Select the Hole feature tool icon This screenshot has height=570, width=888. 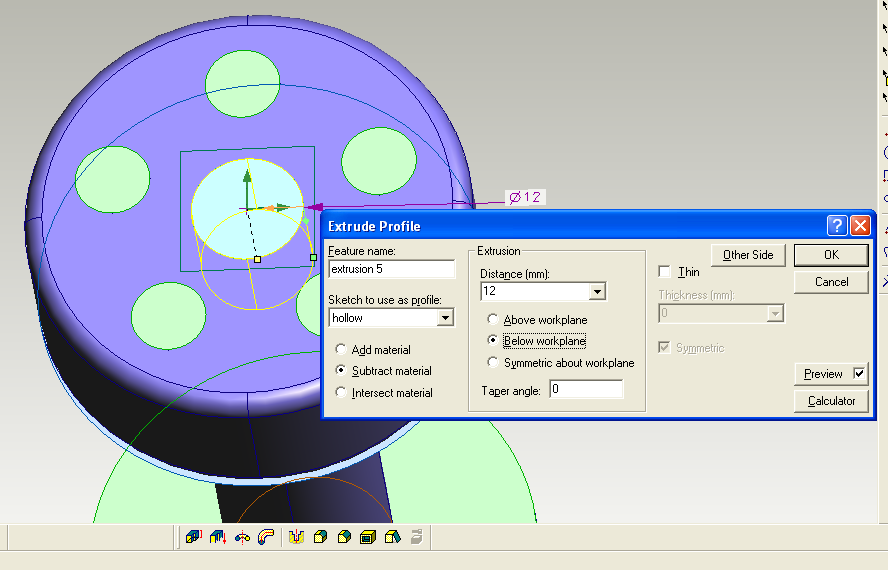coord(297,537)
